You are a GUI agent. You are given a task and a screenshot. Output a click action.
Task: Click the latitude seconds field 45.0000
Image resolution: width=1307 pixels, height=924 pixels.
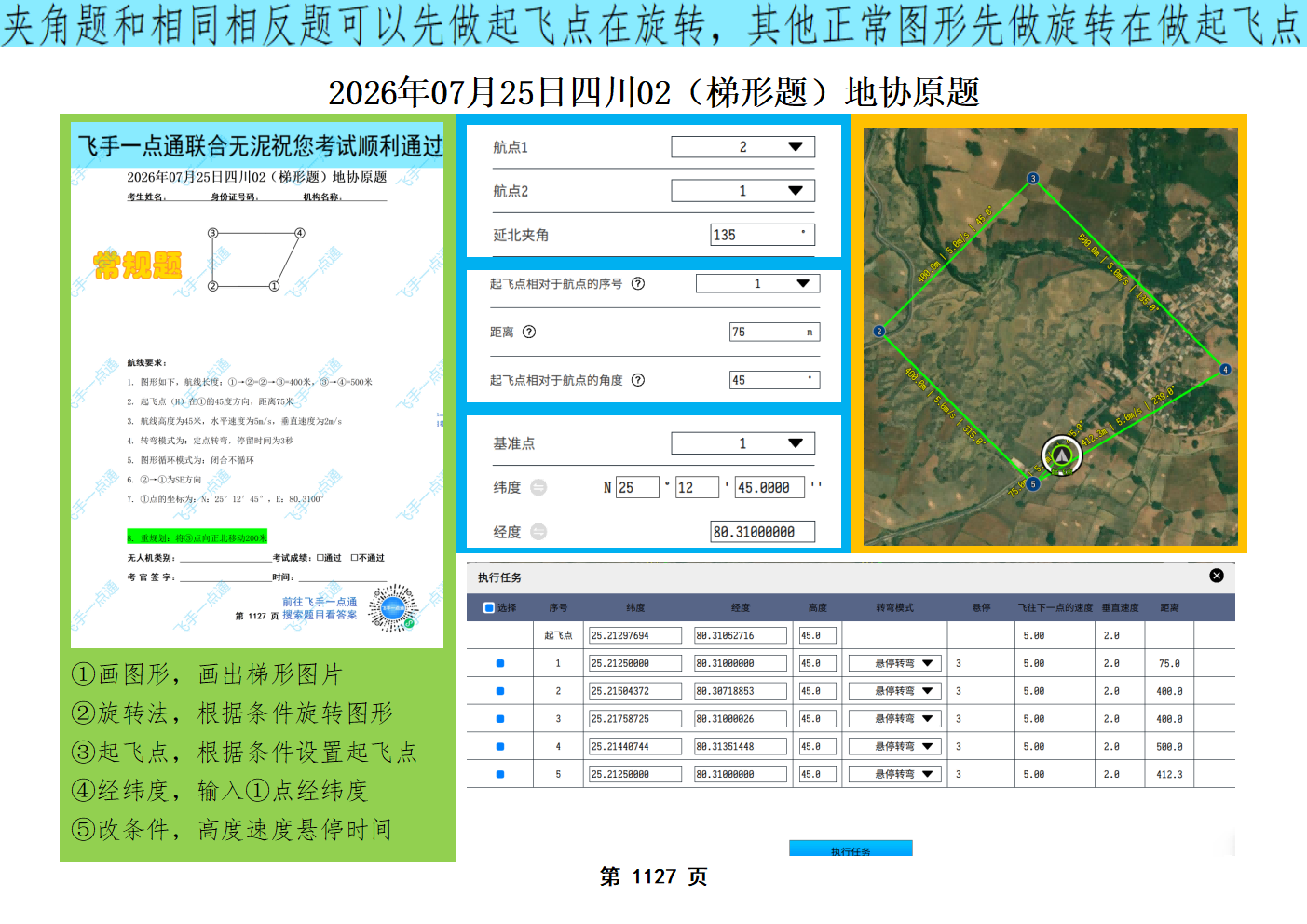[769, 487]
